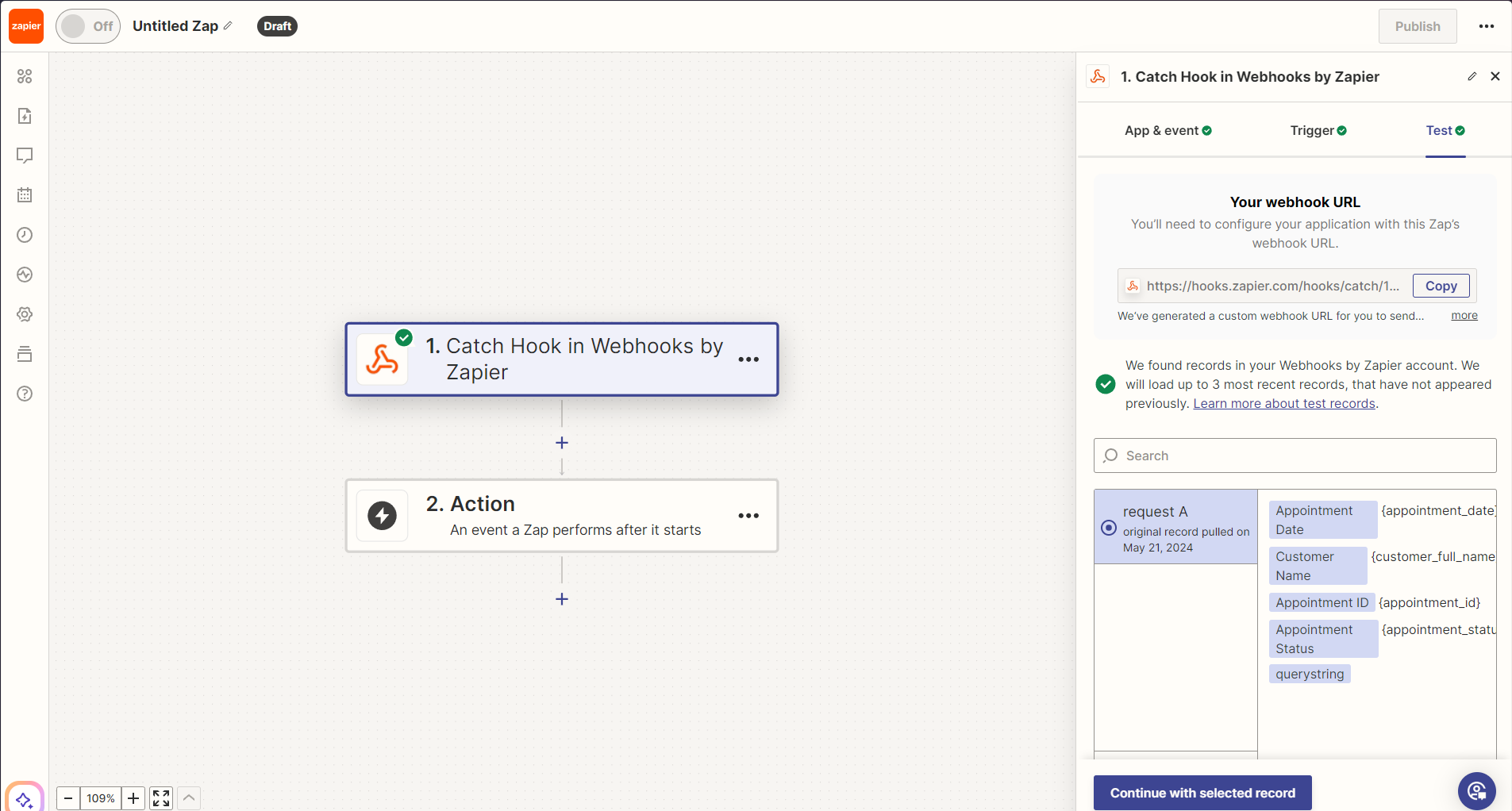Select the request A record radio button

click(x=1108, y=526)
